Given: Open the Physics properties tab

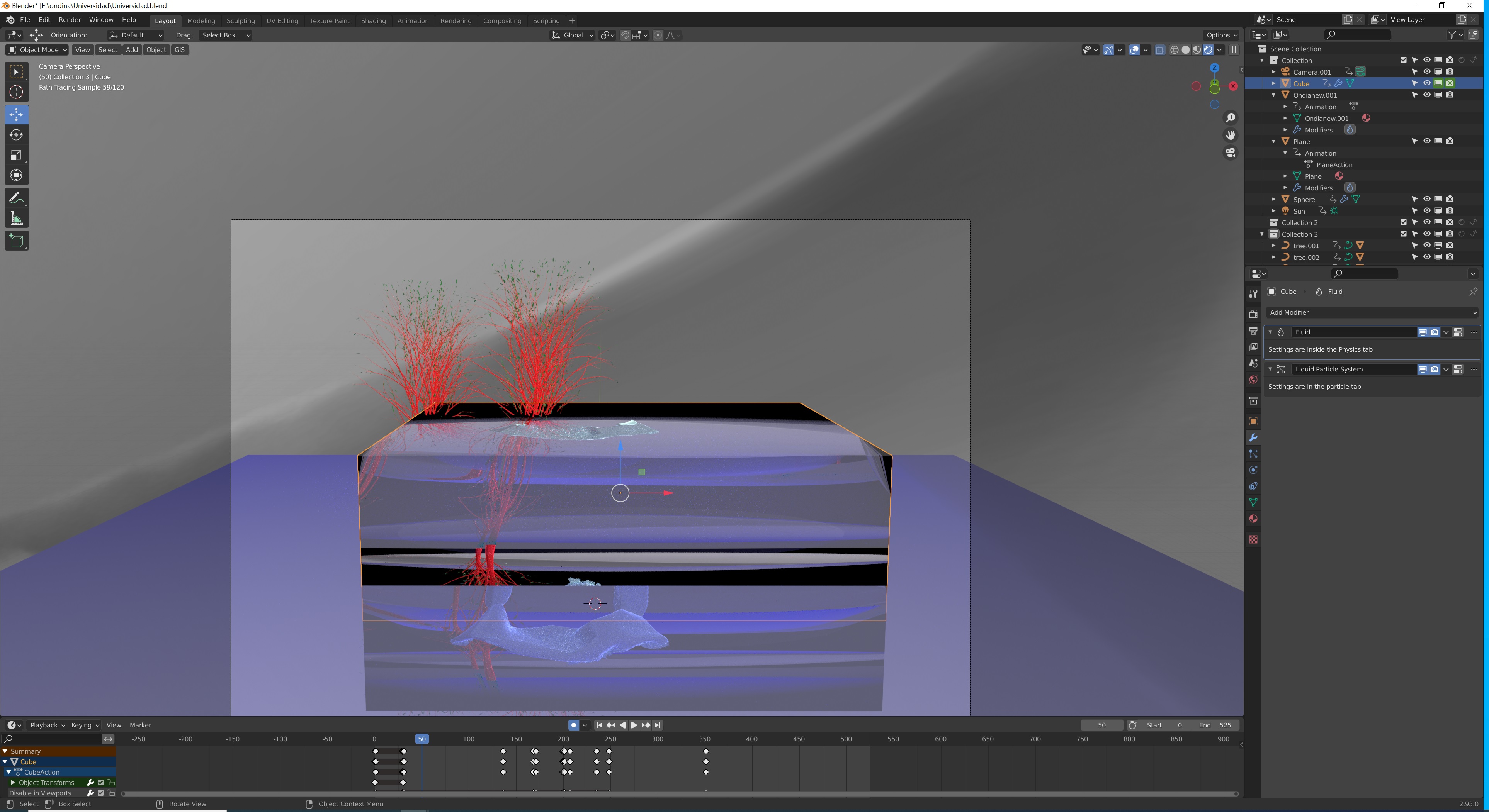Looking at the screenshot, I should (1253, 470).
